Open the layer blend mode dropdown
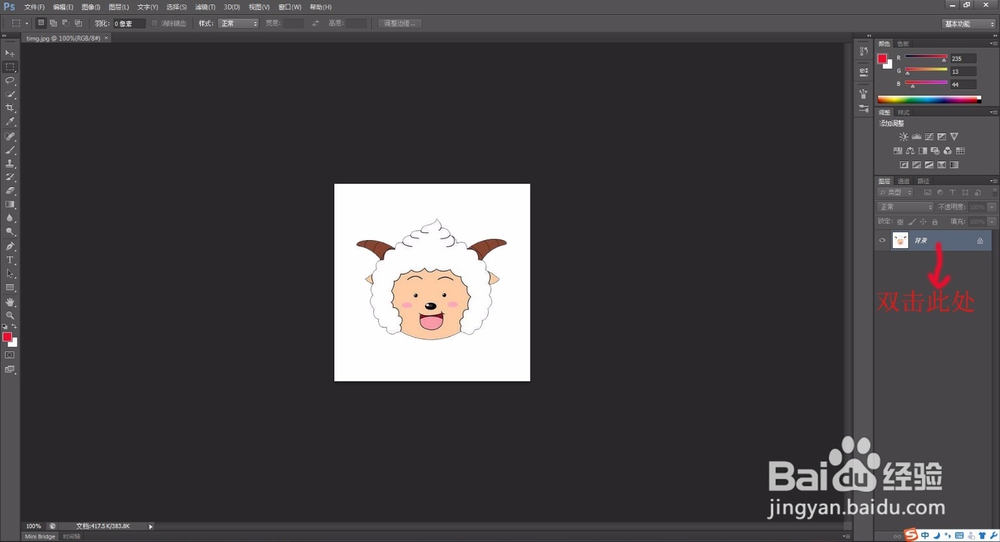The width and height of the screenshot is (1000, 542). 906,207
